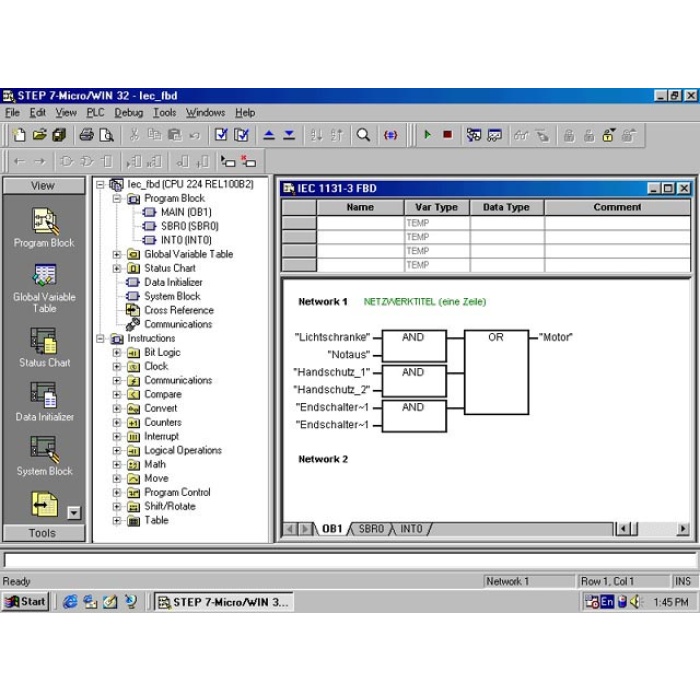Screen dimensions: 700x700
Task: Click the magnifier Zoom icon
Action: pyautogui.click(x=363, y=135)
